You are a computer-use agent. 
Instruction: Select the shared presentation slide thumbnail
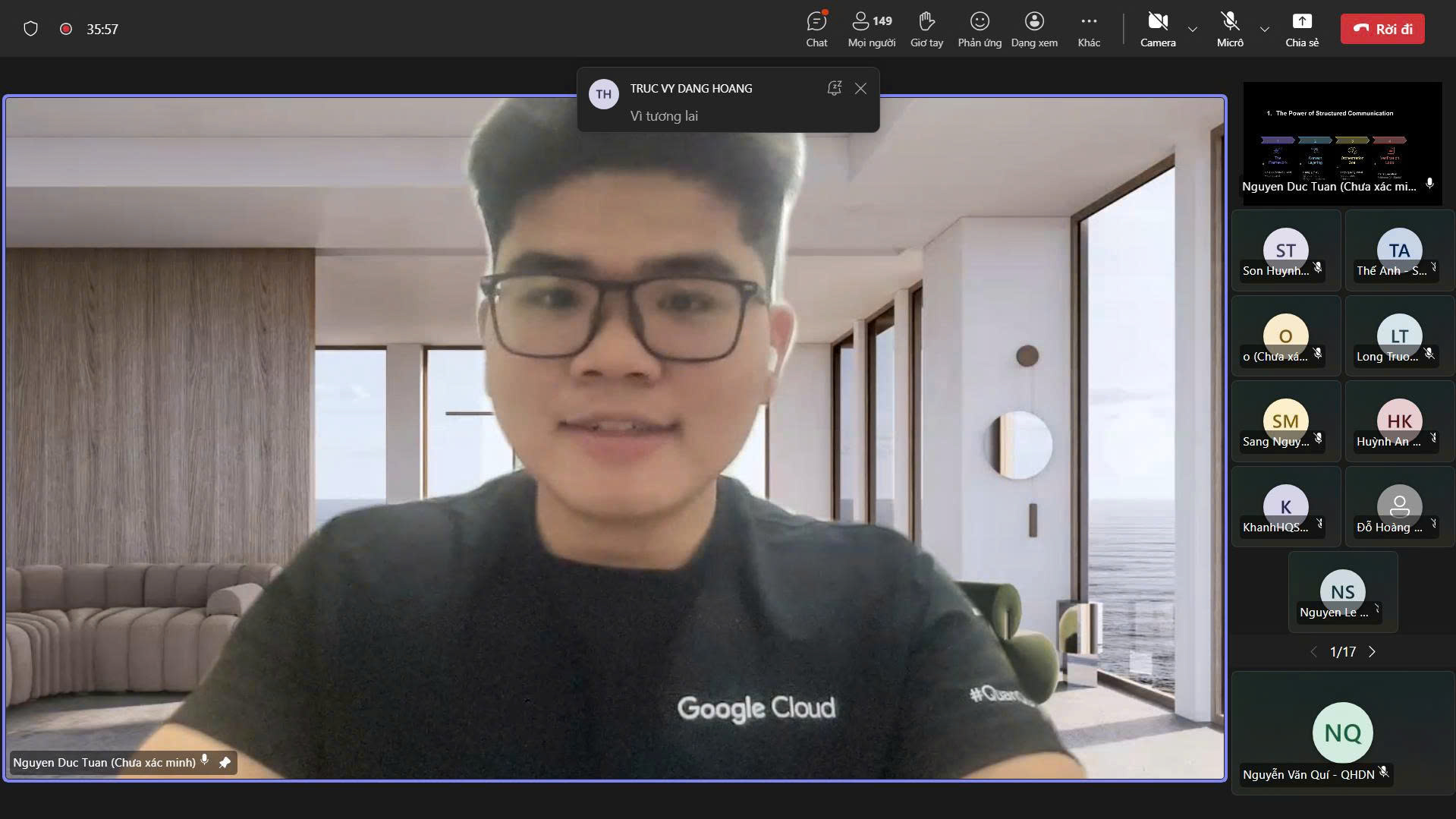point(1341,138)
